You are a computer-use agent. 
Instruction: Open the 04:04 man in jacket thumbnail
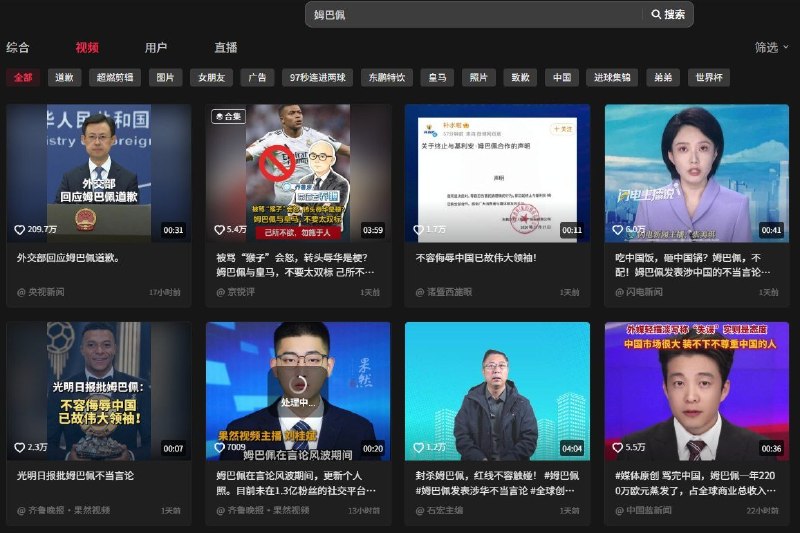[497, 391]
